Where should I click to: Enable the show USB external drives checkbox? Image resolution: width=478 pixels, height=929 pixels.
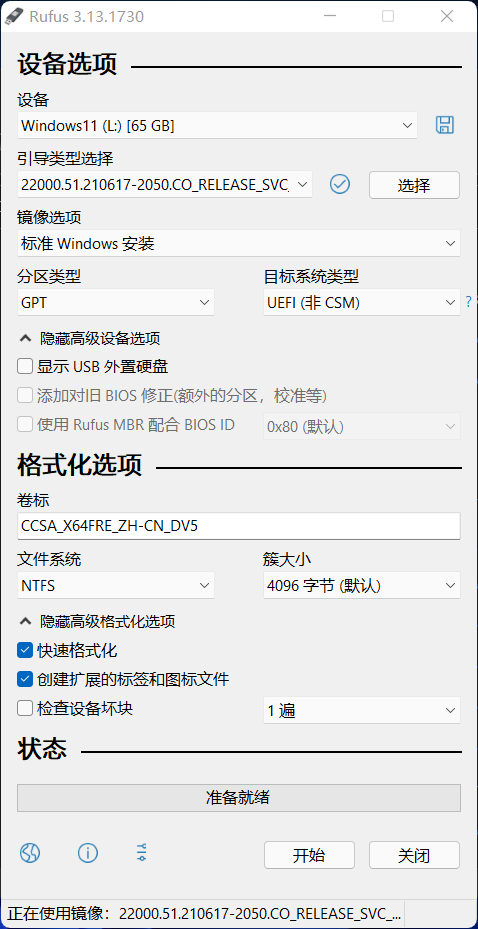25,367
